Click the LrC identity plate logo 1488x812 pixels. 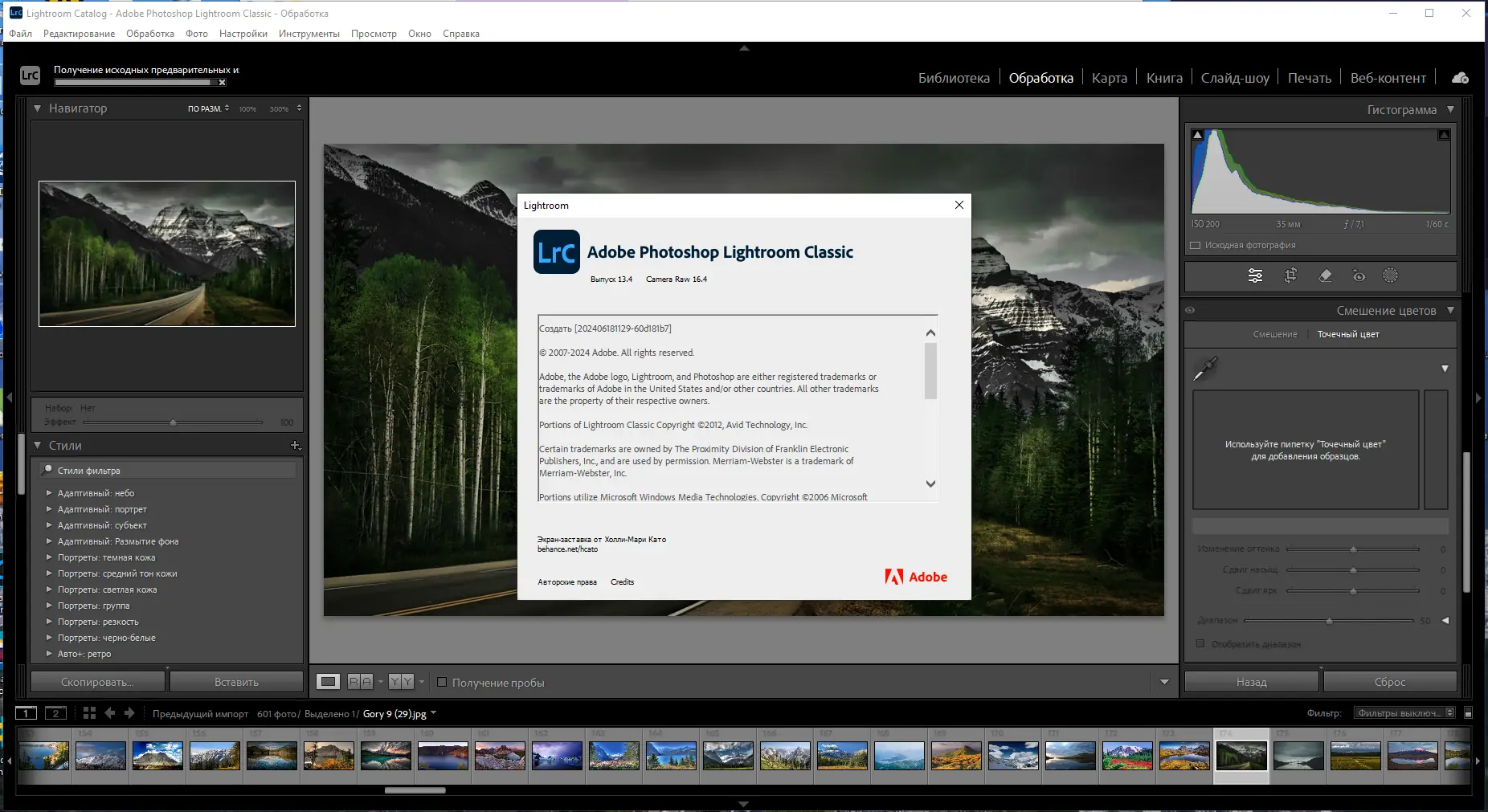click(30, 75)
